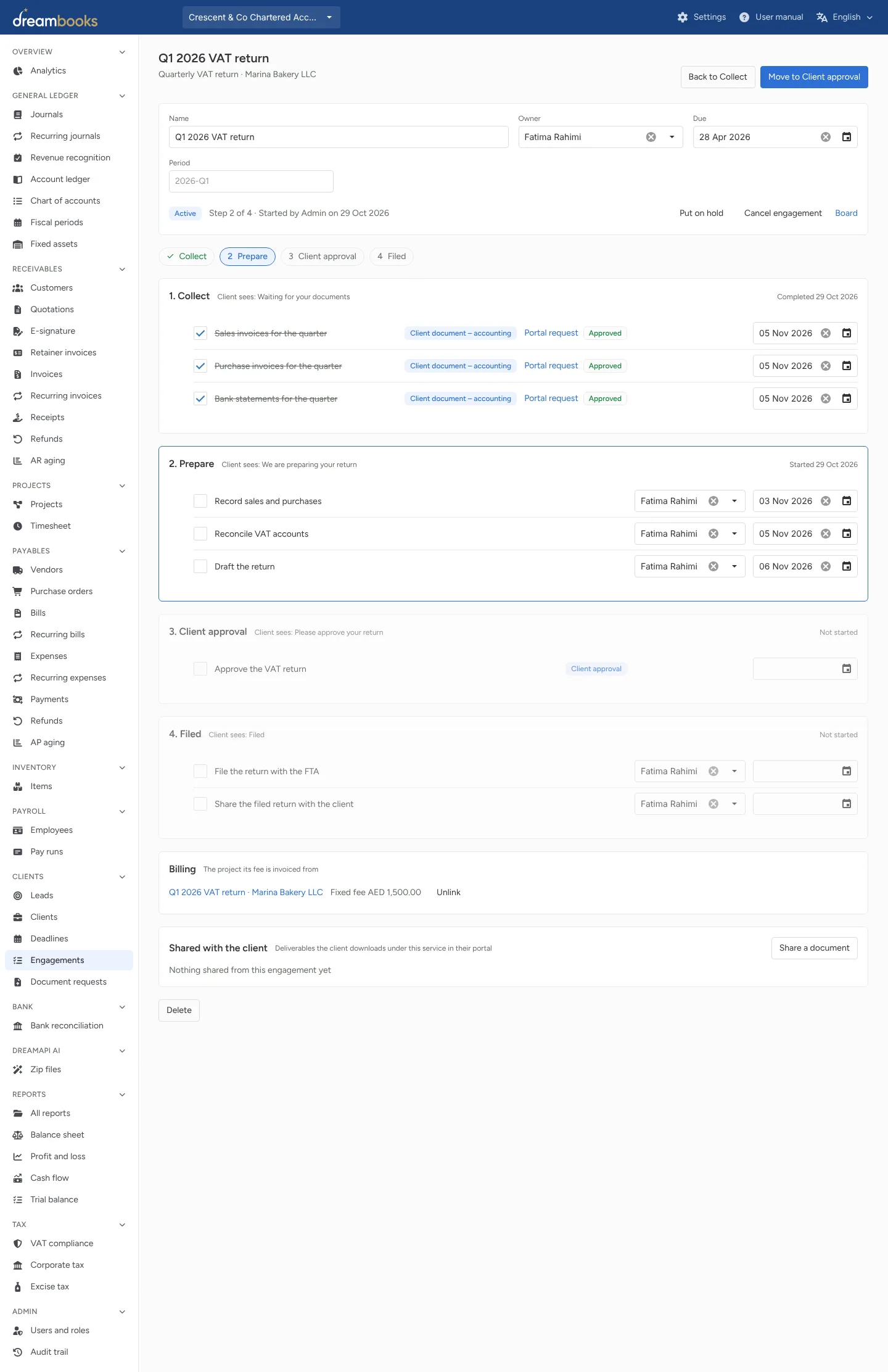This screenshot has height=1372, width=888.
Task: Open the User manual help icon
Action: coord(744,17)
